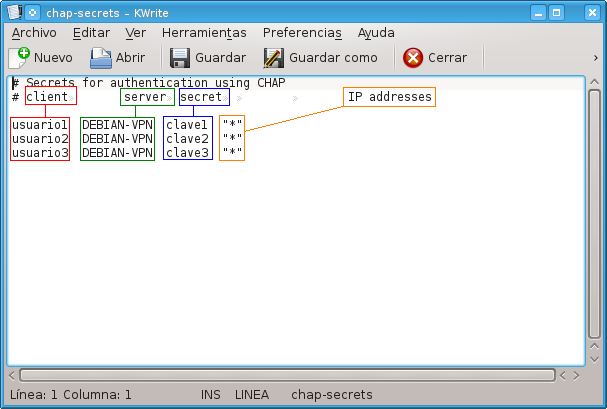Screen dimensions: 607x409
Task: Click the text 'clave2'
Action: (187, 139)
